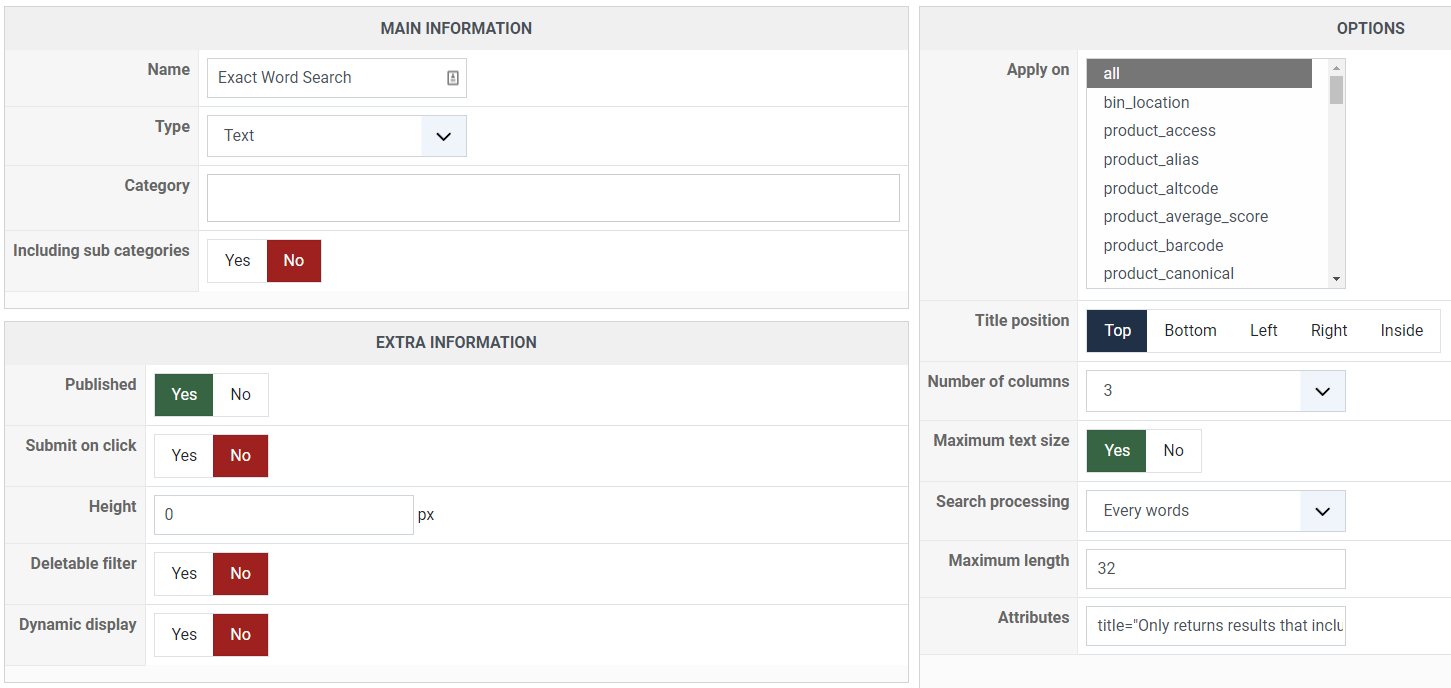
Task: Set Published to No
Action: pos(241,395)
